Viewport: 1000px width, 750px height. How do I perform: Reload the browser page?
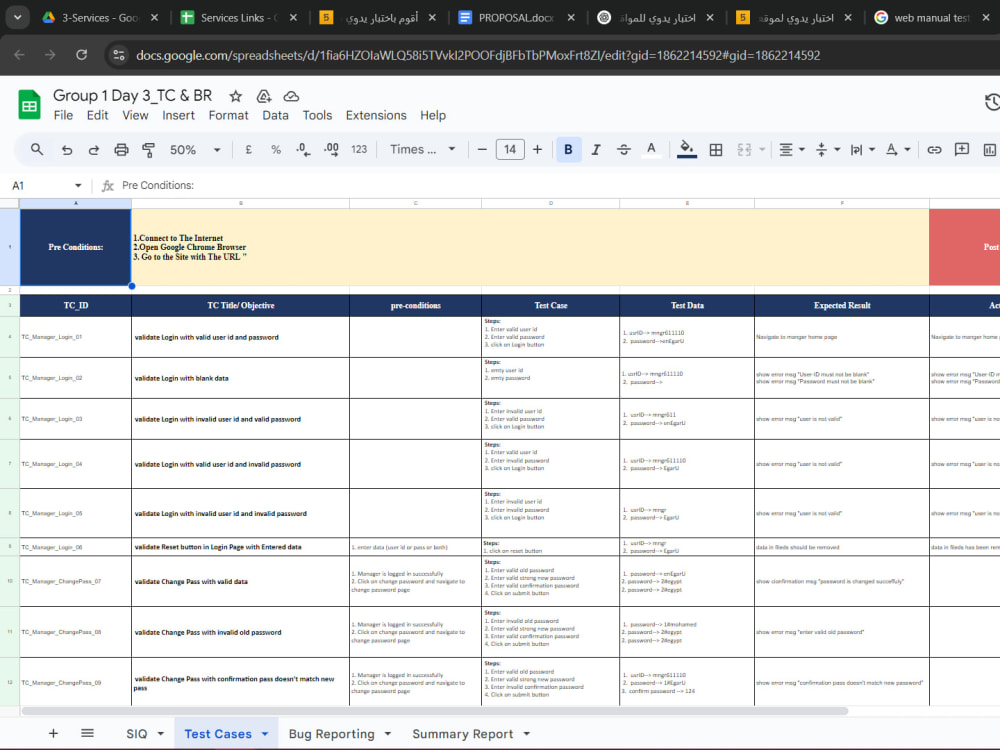(82, 55)
